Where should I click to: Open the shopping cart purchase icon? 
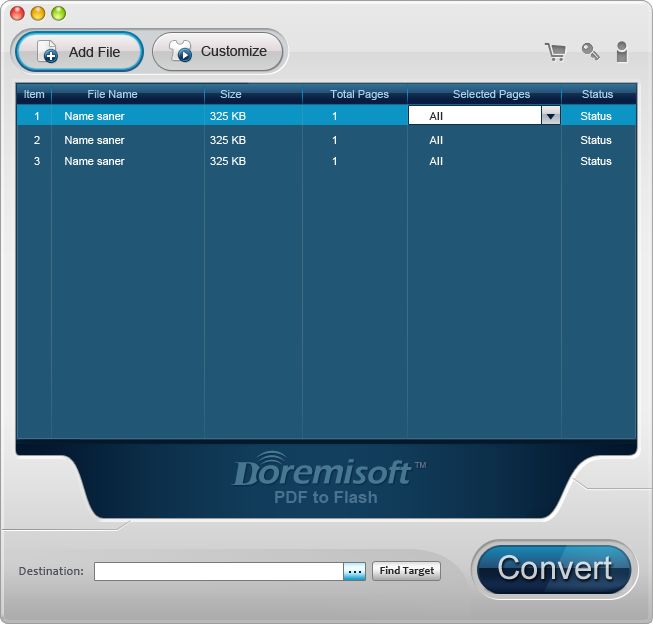(x=556, y=52)
